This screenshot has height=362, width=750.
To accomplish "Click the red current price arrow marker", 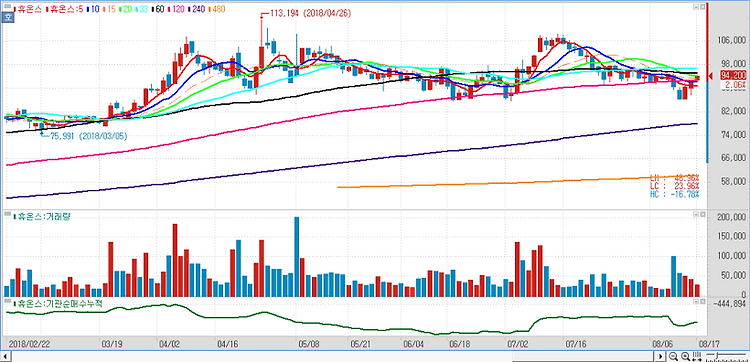I will [x=711, y=75].
